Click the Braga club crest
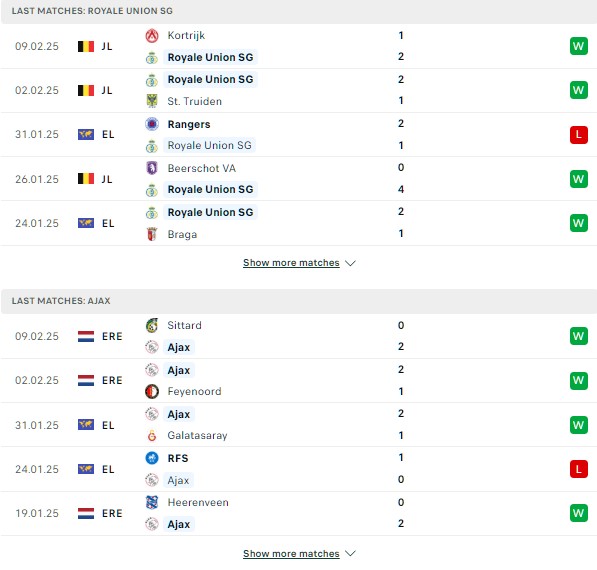 pos(152,234)
